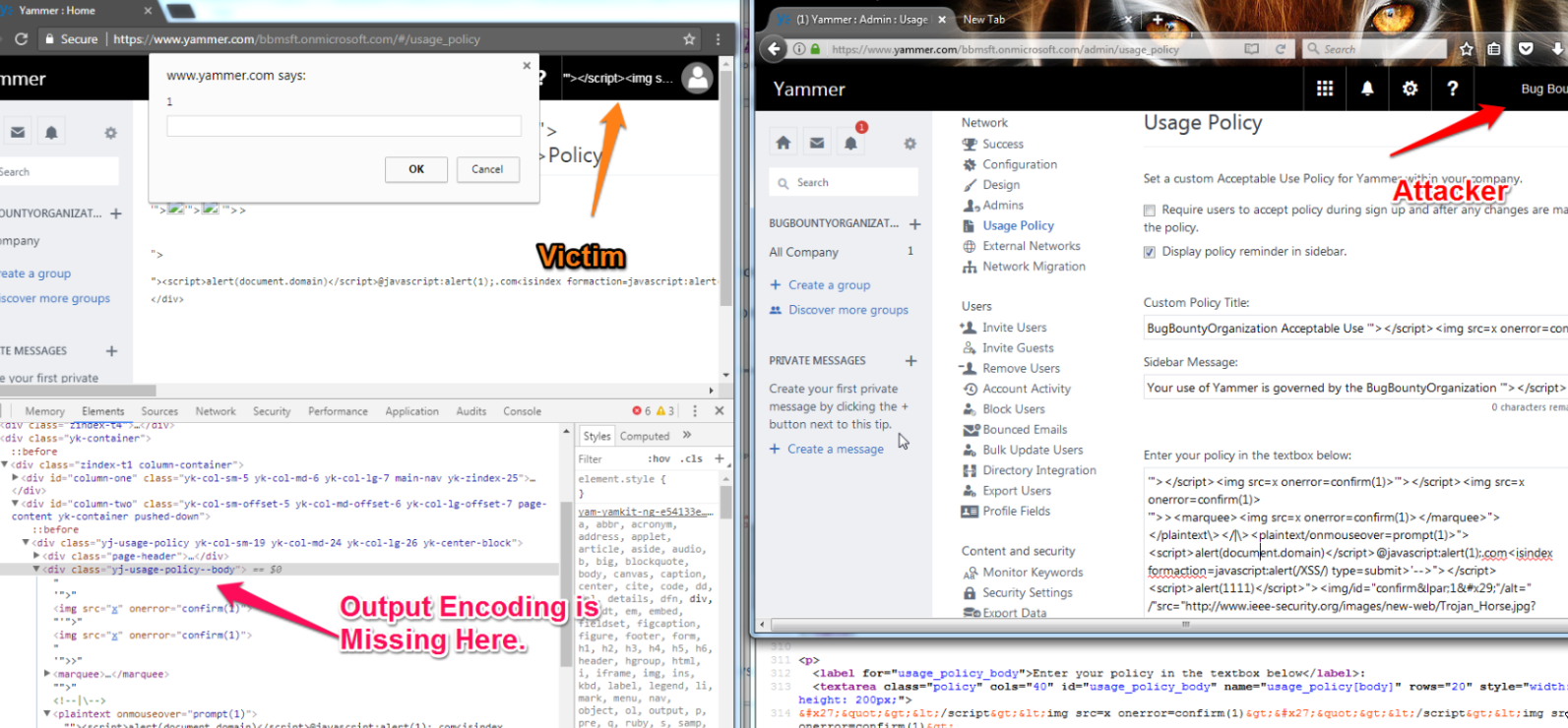1568x728 pixels.
Task: Select the Computed tab in DevTools
Action: [645, 436]
